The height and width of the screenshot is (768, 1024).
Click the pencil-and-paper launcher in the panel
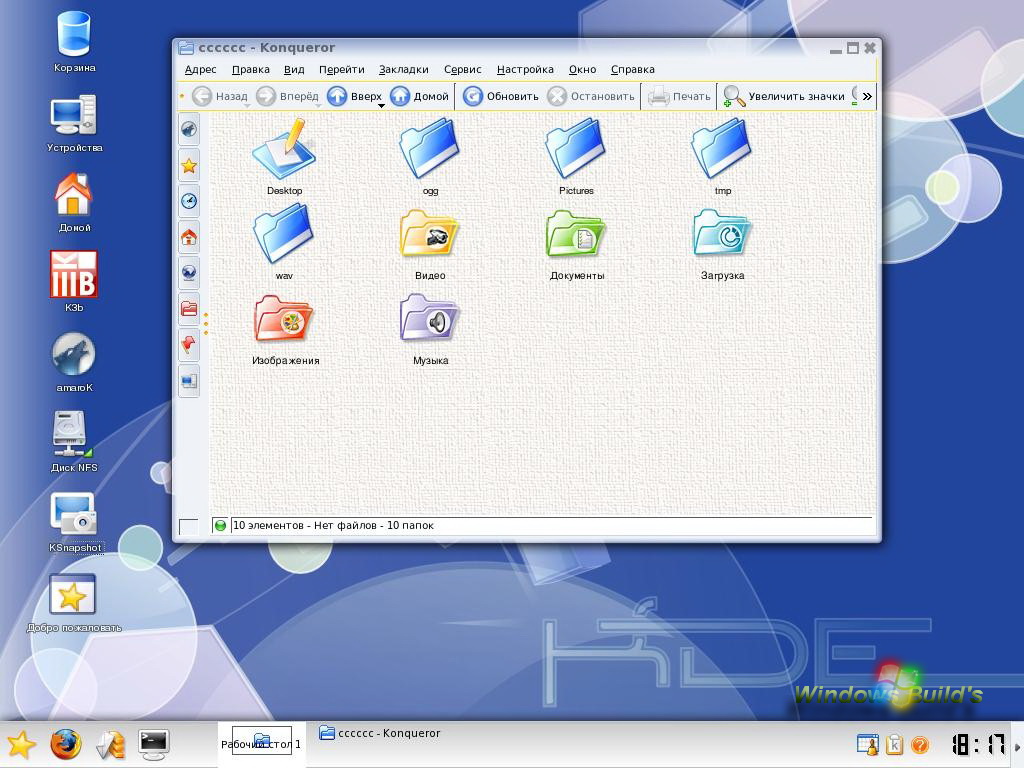point(110,744)
